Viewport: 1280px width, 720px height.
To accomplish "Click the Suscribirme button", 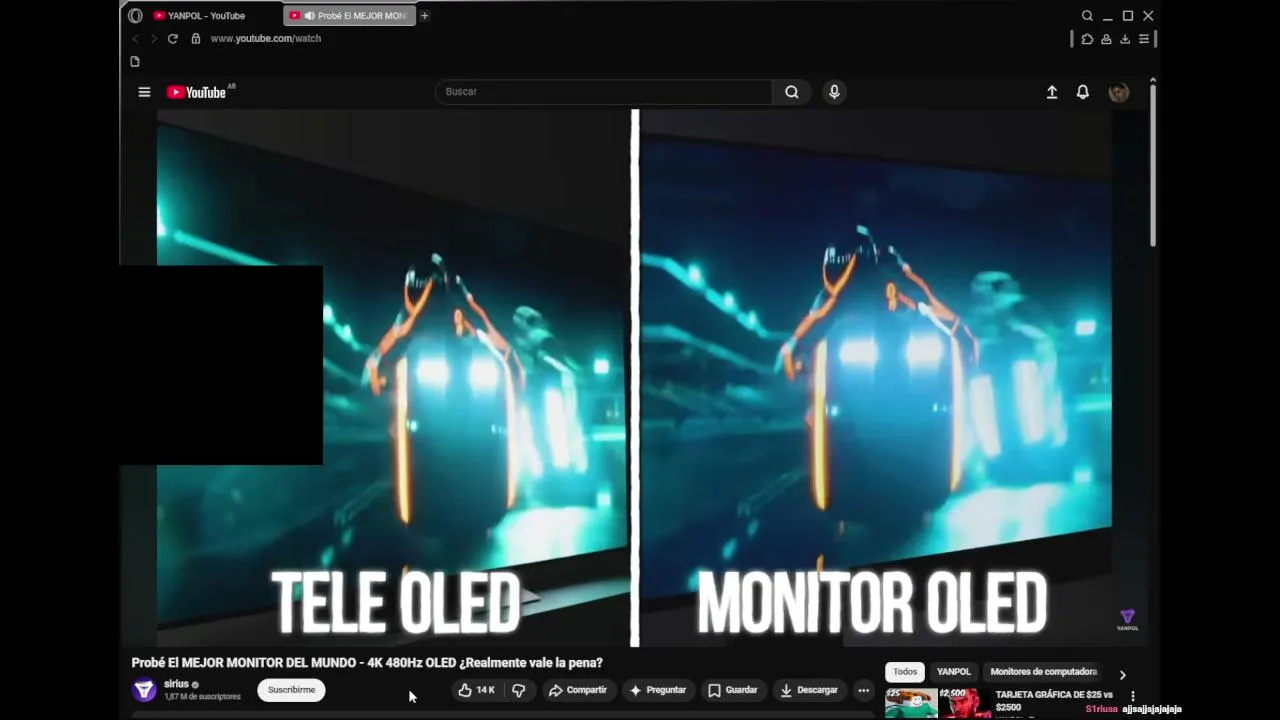I will (x=291, y=690).
